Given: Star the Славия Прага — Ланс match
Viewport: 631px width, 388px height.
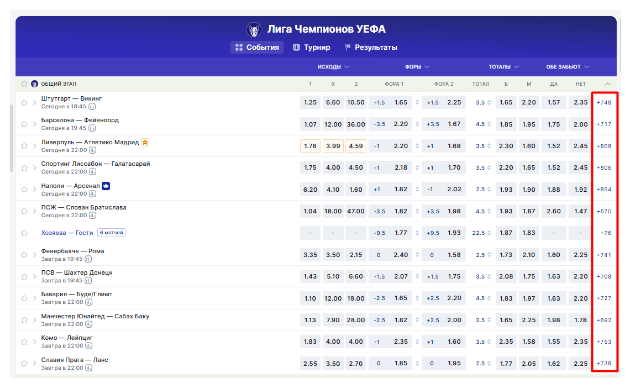Looking at the screenshot, I should click(24, 363).
